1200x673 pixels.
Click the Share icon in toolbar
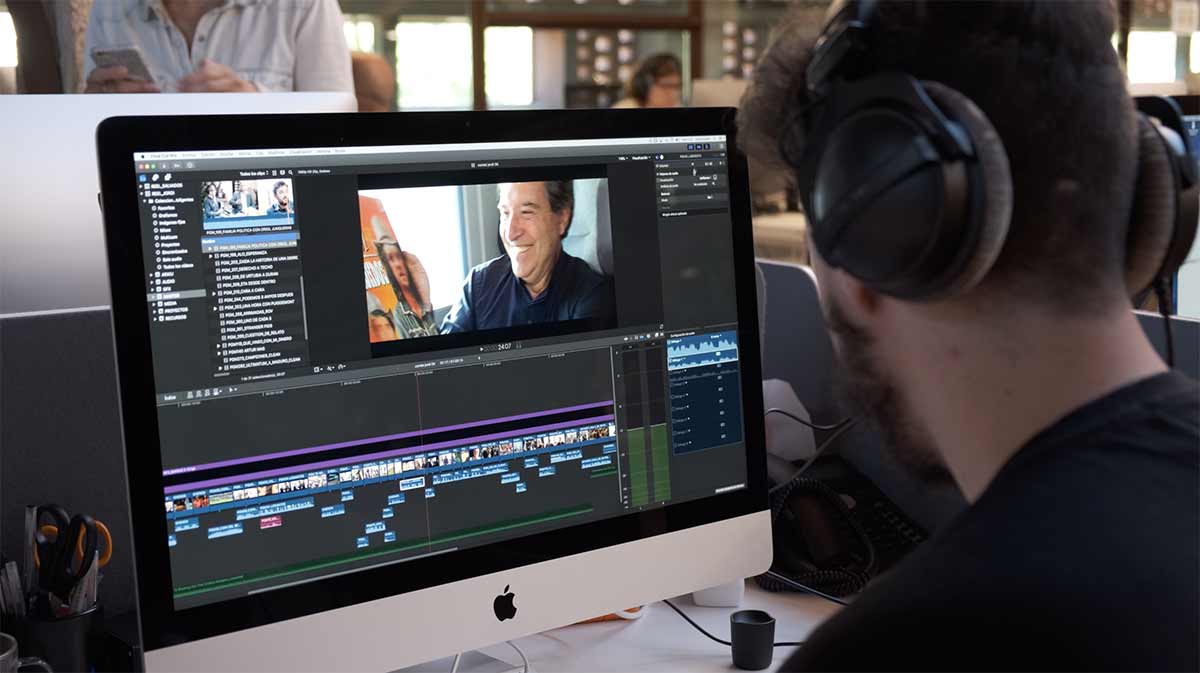tap(721, 146)
